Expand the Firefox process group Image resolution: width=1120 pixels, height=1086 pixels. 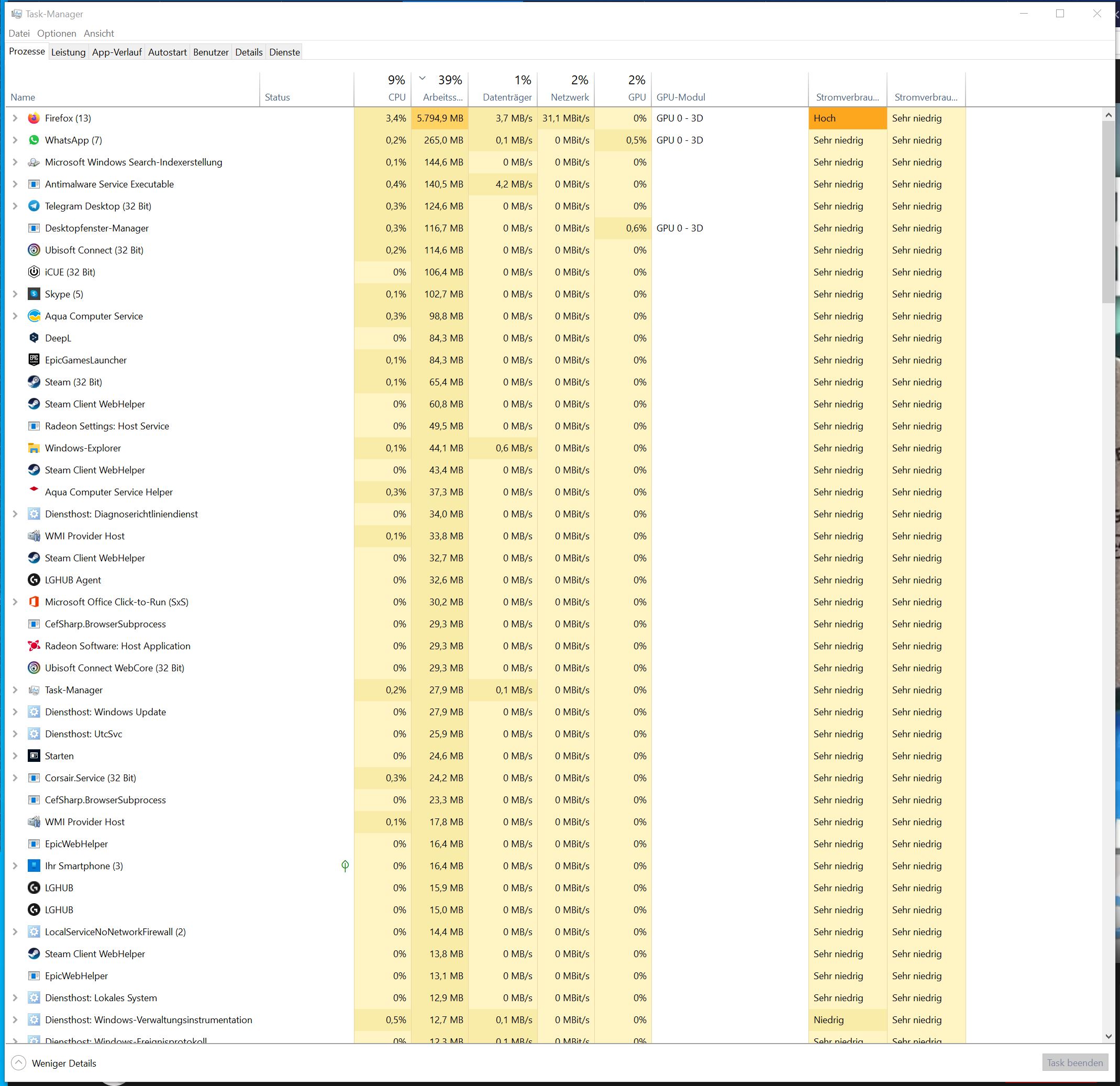pos(15,118)
